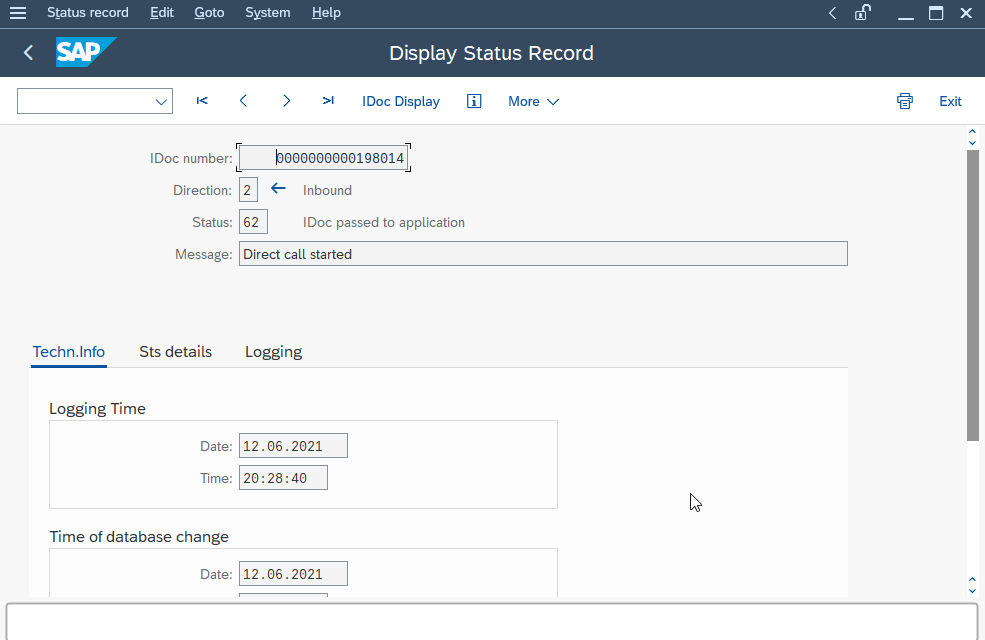
Task: Click the Message field Direct call started
Action: point(543,254)
